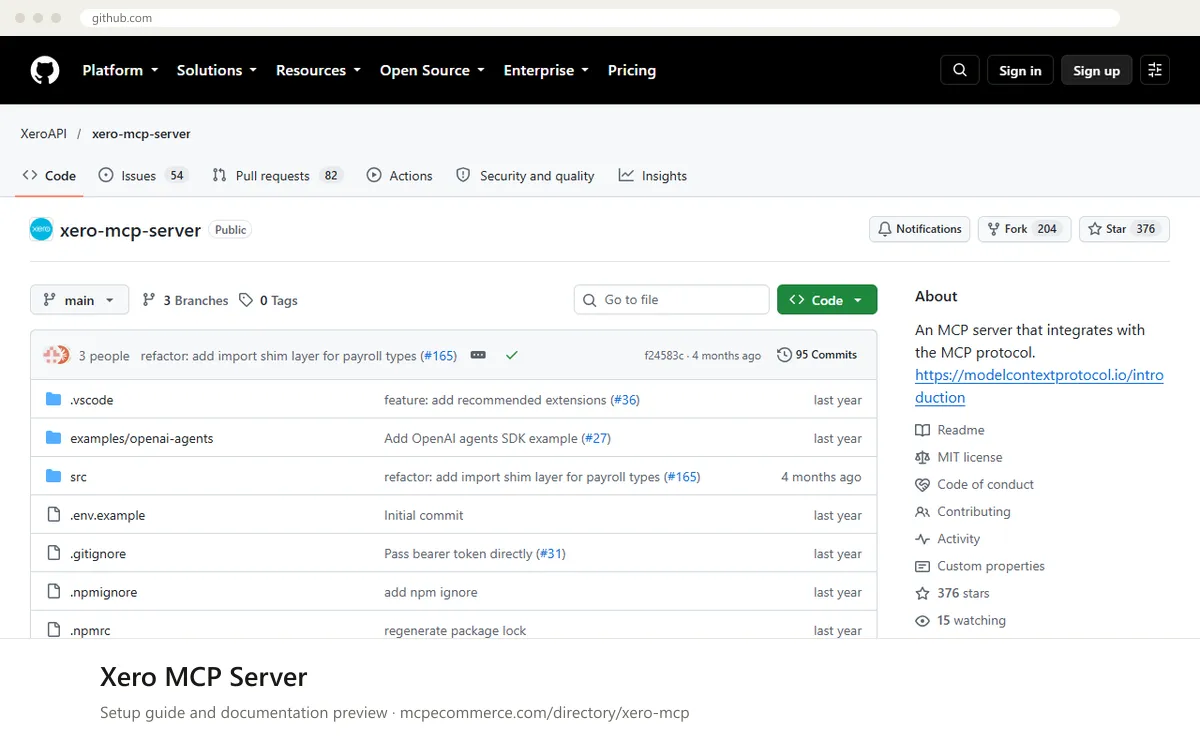Screen dimensions: 1200x750
Task: Open the #31 pull request link
Action: pos(551,553)
